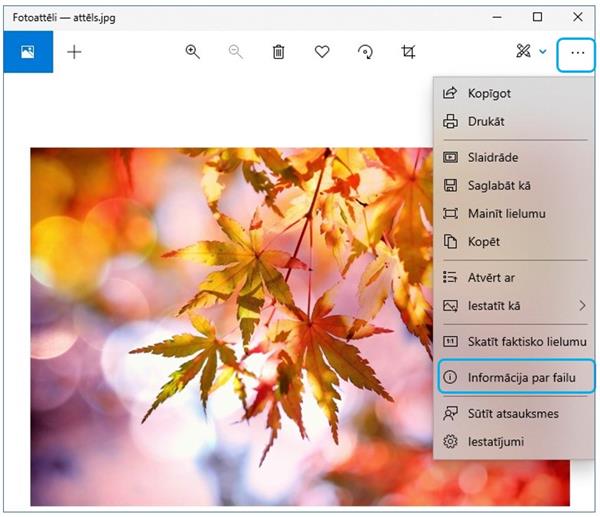Screen dimensions: 600x517
Task: Click the plus Add to icon
Action: coord(74,52)
